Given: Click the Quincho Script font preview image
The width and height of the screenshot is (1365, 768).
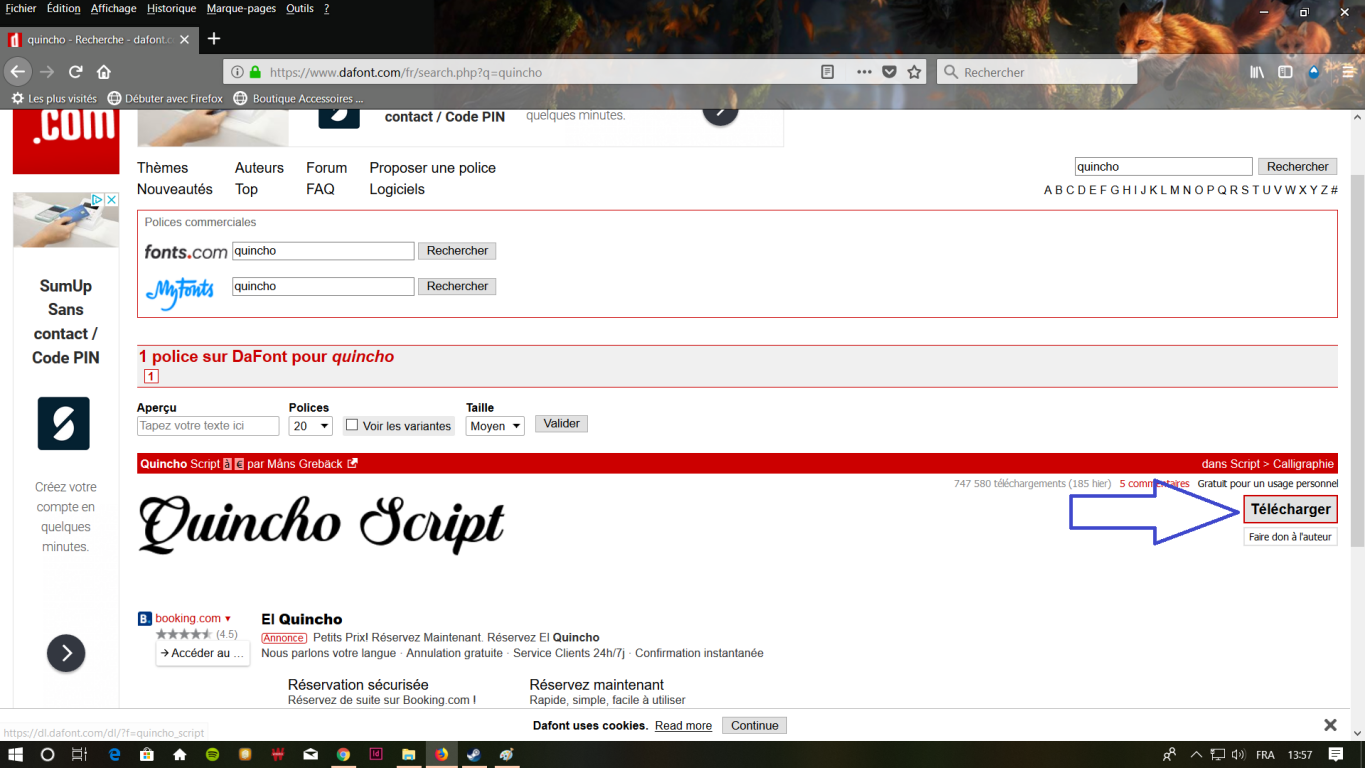Looking at the screenshot, I should coord(322,524).
